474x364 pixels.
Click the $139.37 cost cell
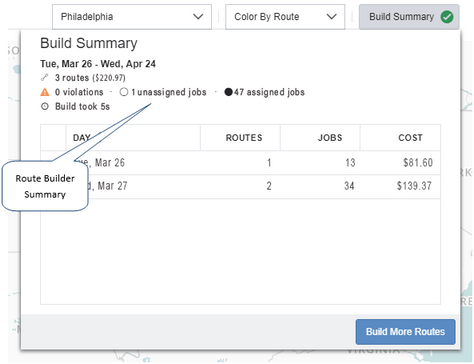(x=414, y=186)
